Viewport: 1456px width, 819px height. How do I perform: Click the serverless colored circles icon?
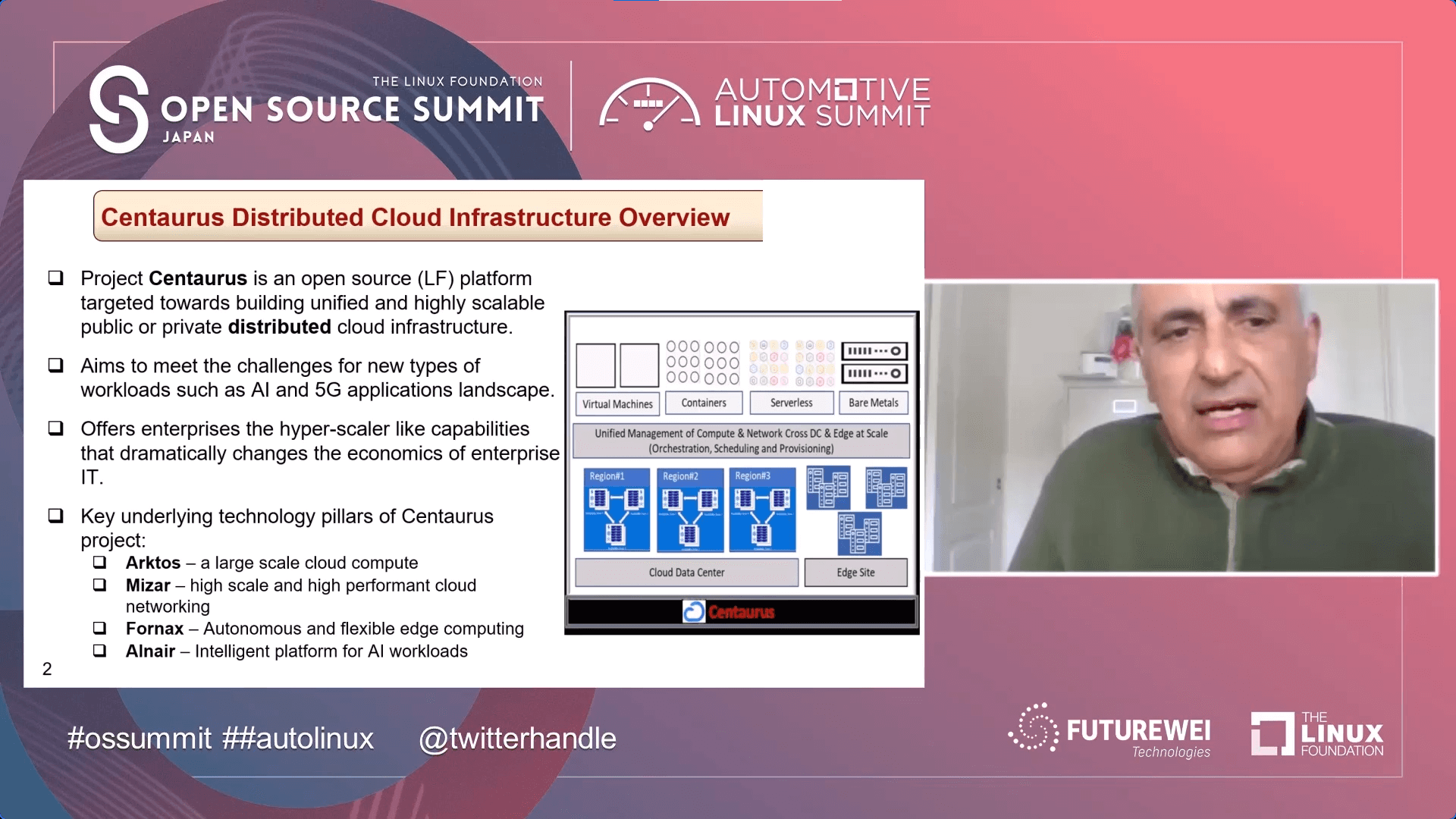tap(791, 362)
